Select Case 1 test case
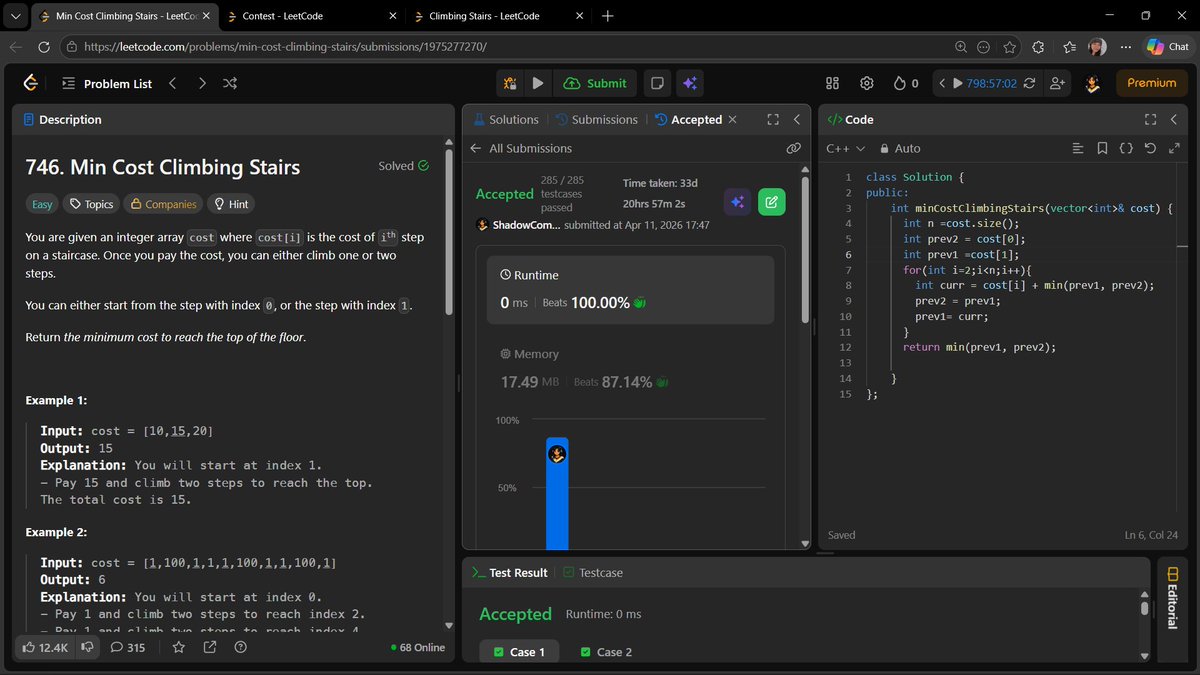 point(519,652)
